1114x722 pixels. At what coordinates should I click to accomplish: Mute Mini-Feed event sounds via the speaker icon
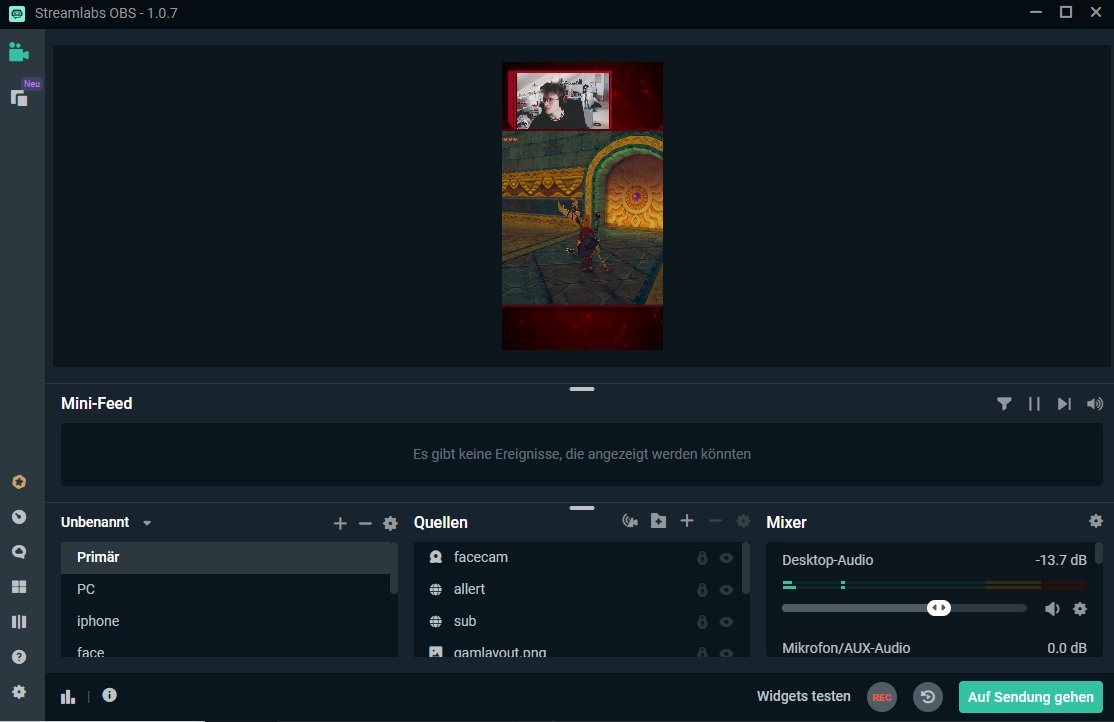pos(1094,404)
